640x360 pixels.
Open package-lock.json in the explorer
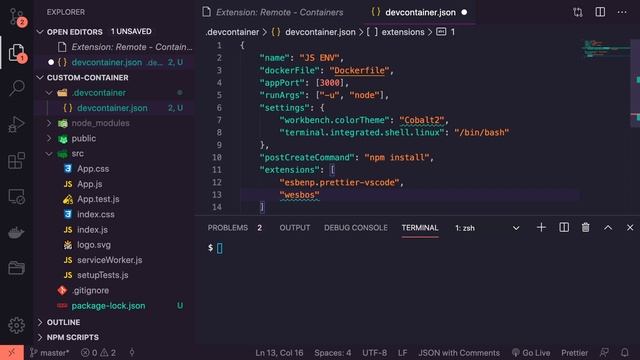pyautogui.click(x=108, y=306)
